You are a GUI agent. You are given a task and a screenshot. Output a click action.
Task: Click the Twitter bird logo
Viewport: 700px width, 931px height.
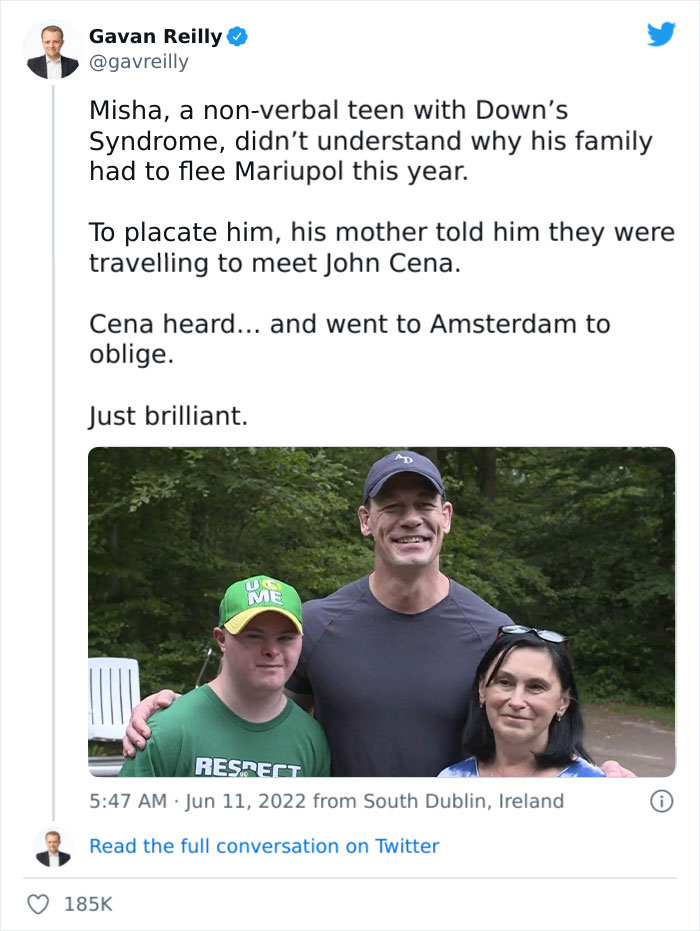661,35
